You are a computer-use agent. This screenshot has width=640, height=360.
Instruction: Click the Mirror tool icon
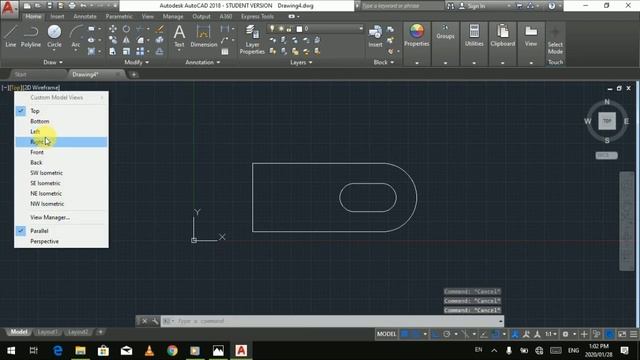pos(127,40)
